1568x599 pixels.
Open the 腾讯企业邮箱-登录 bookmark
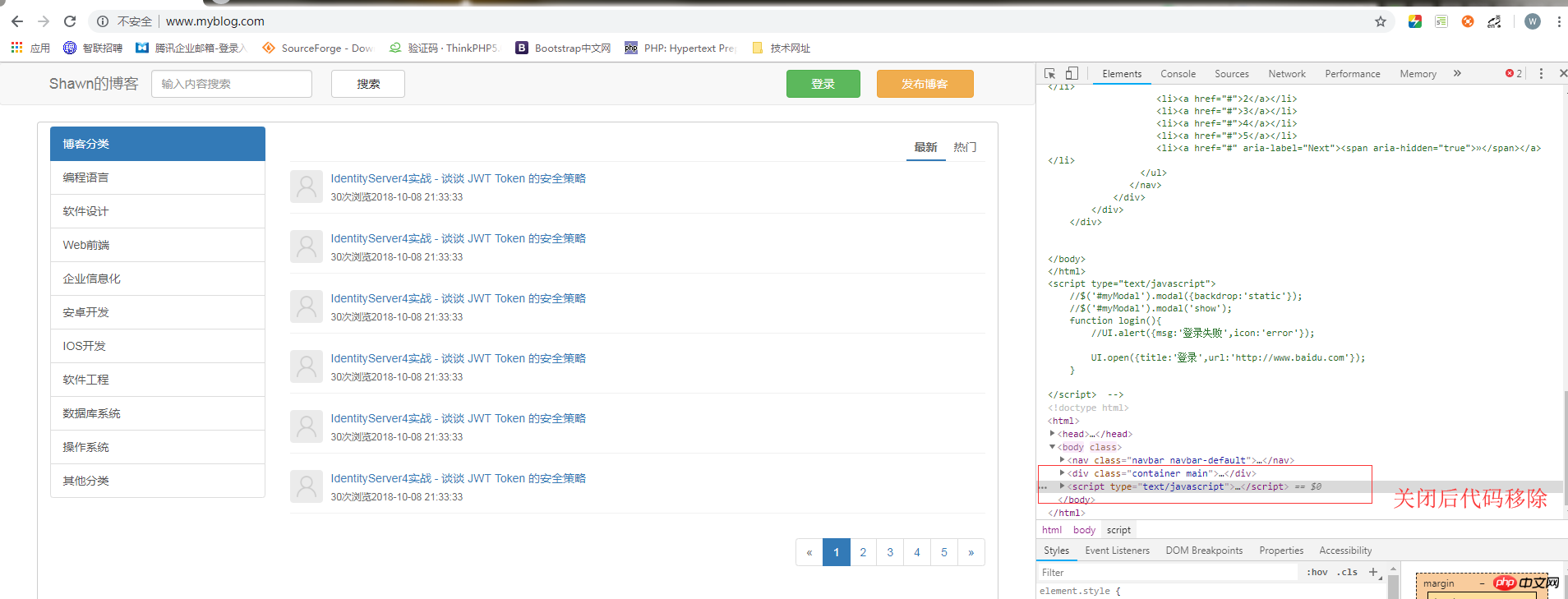191,48
